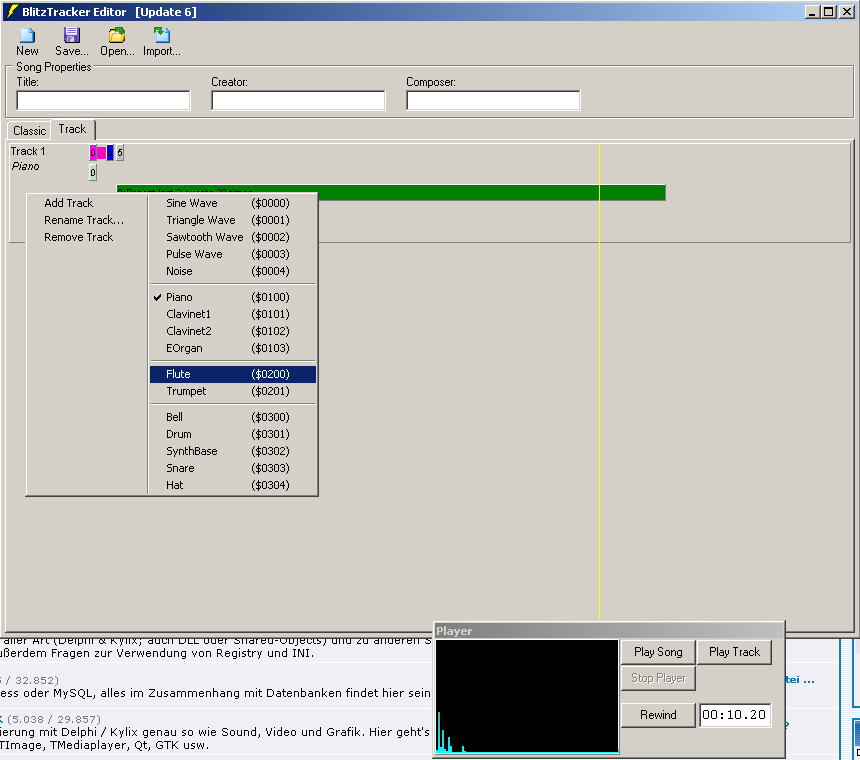Select Sine Wave ($0000) instrument
This screenshot has width=860, height=760.
click(x=233, y=203)
